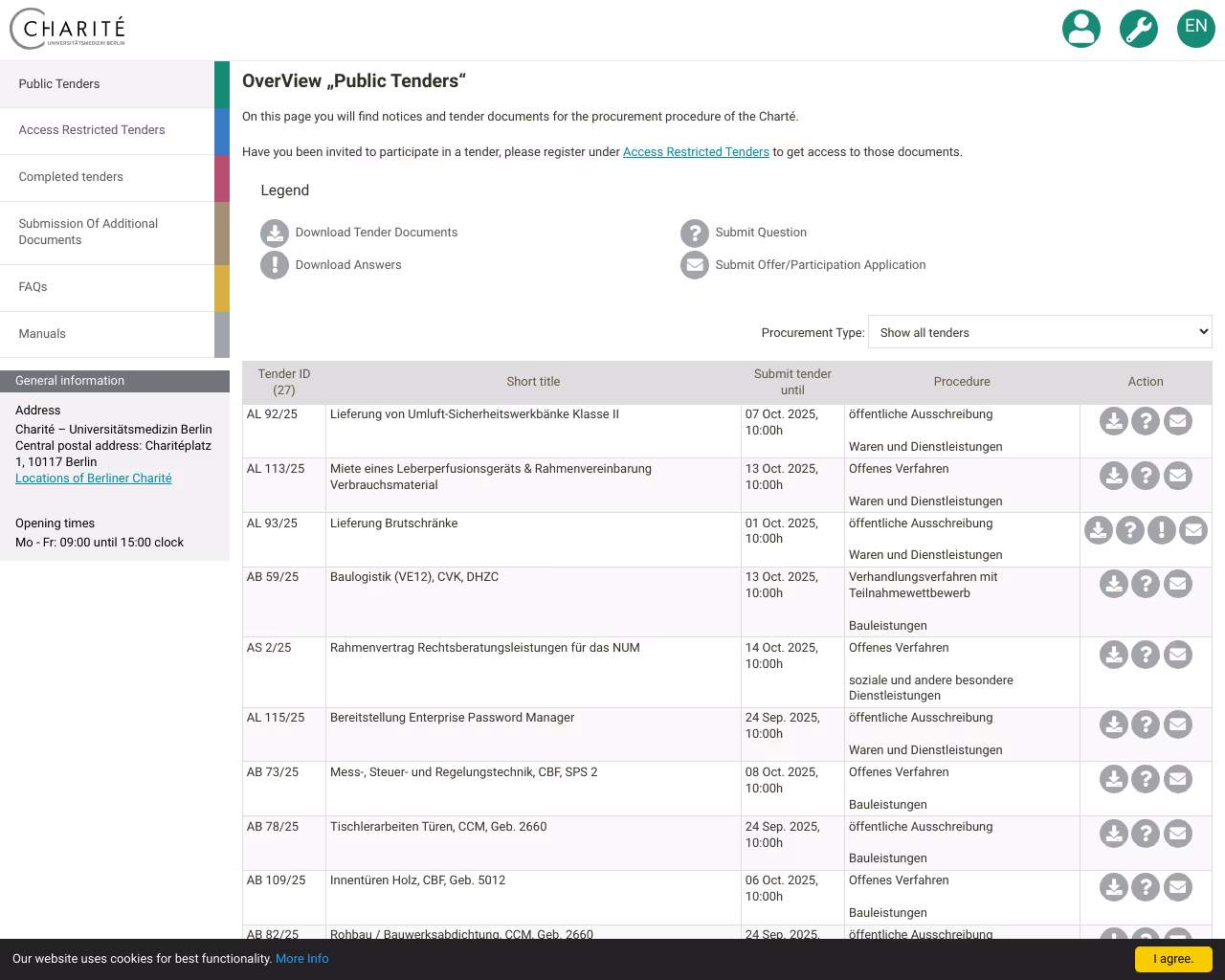
Task: Switch language with the EN button
Action: pos(1196,29)
